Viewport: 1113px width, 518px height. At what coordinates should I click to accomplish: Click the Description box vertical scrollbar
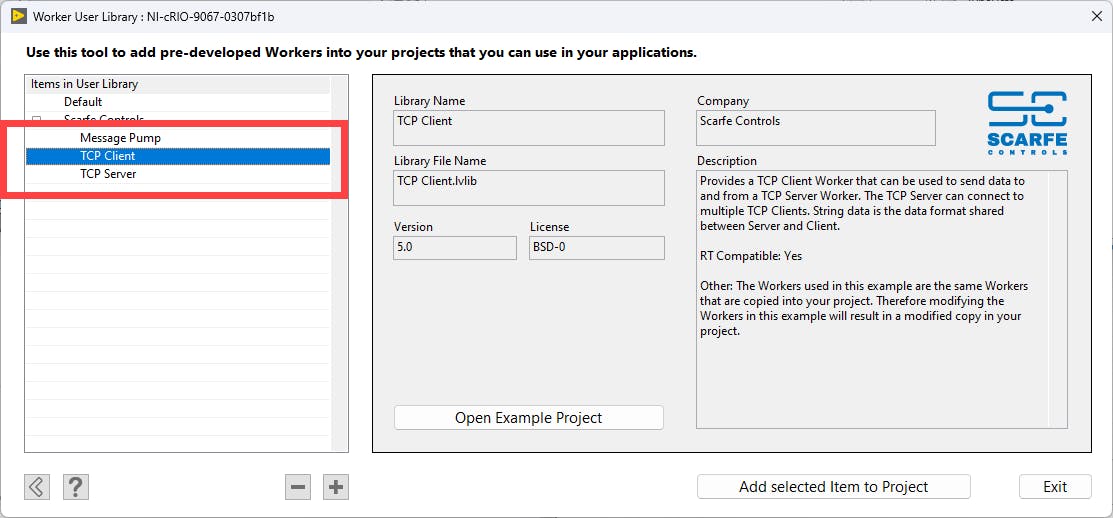[1060, 299]
